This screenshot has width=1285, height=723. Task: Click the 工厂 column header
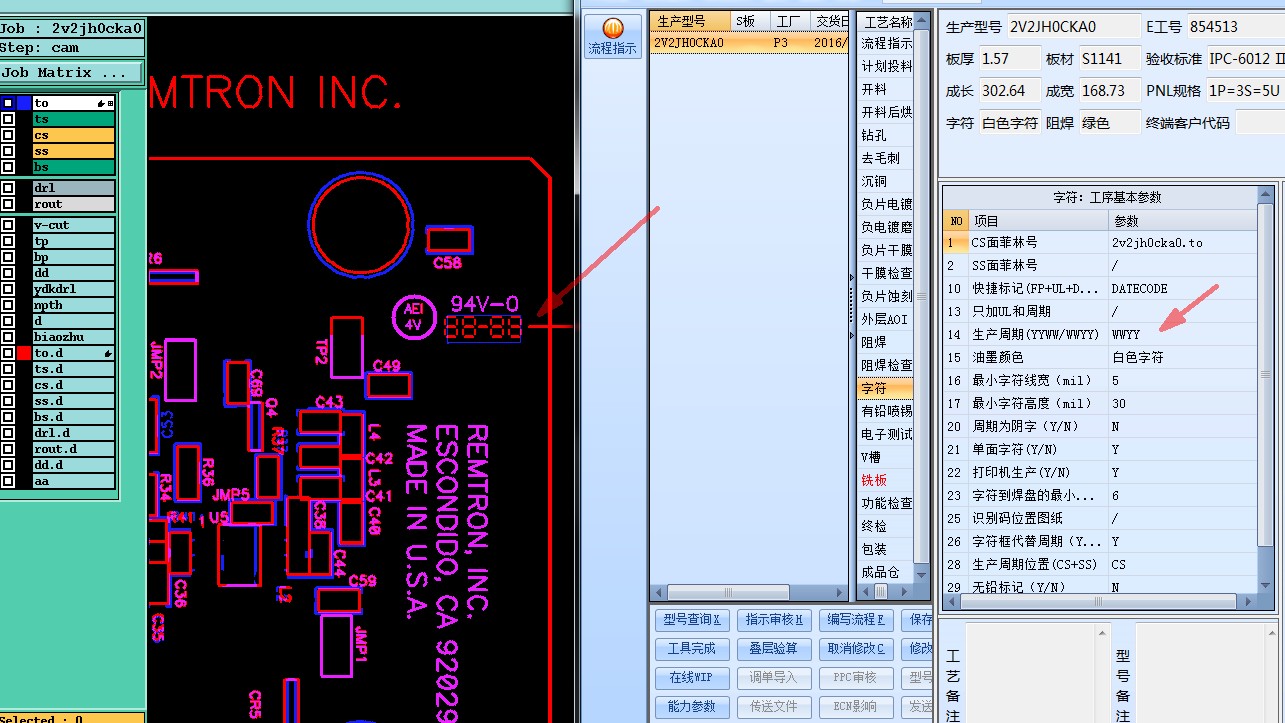pos(788,21)
